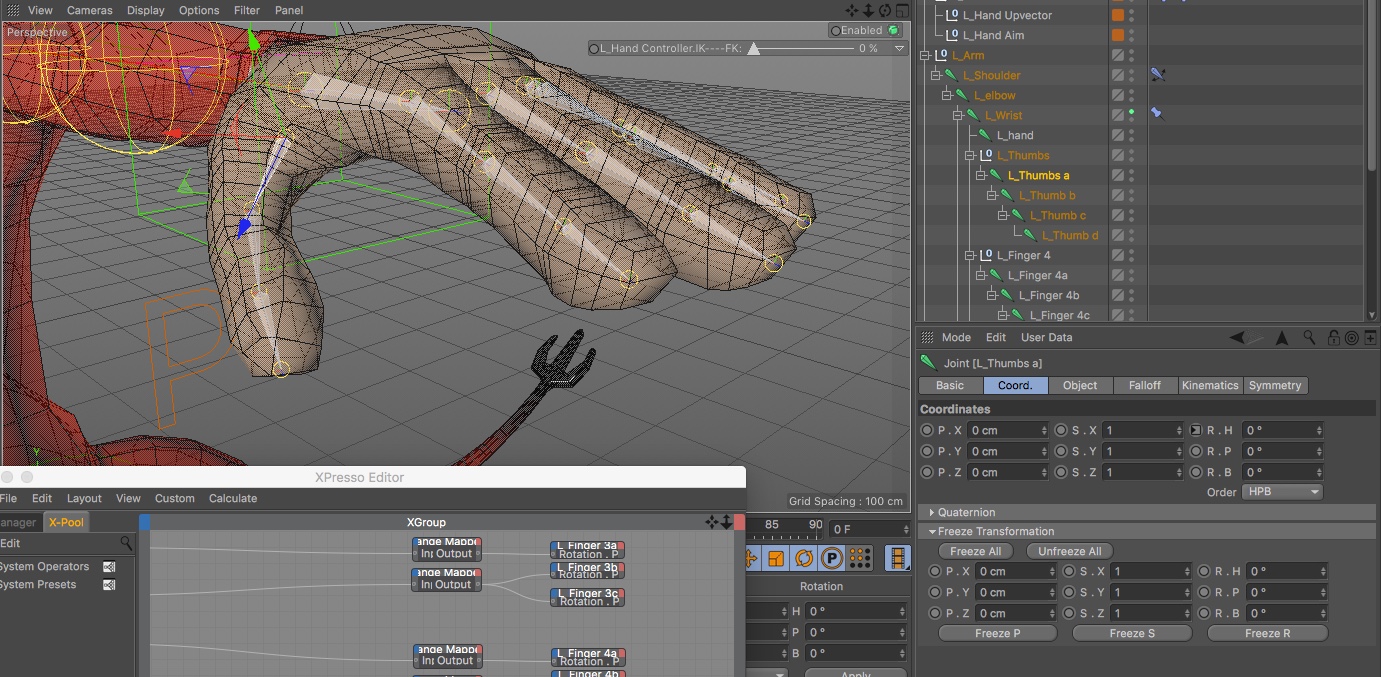Viewport: 1381px width, 677px height.
Task: Switch to the Kinematics tab
Action: 1209,385
